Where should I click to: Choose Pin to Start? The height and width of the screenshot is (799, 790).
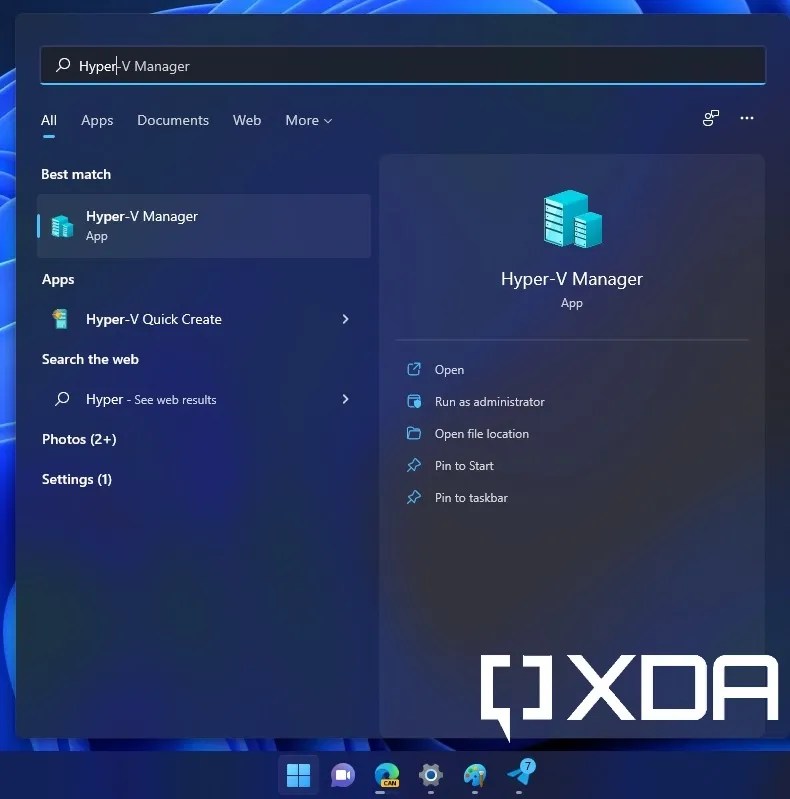pyautogui.click(x=464, y=466)
